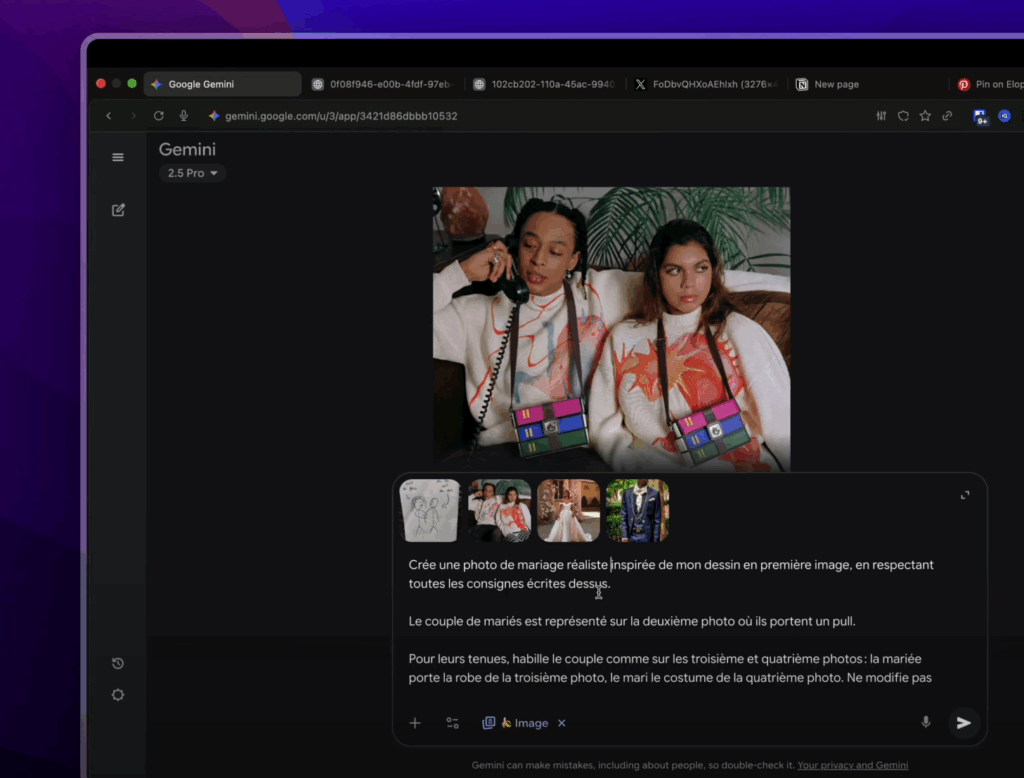Select the white wedding dress thumbnail

[568, 510]
